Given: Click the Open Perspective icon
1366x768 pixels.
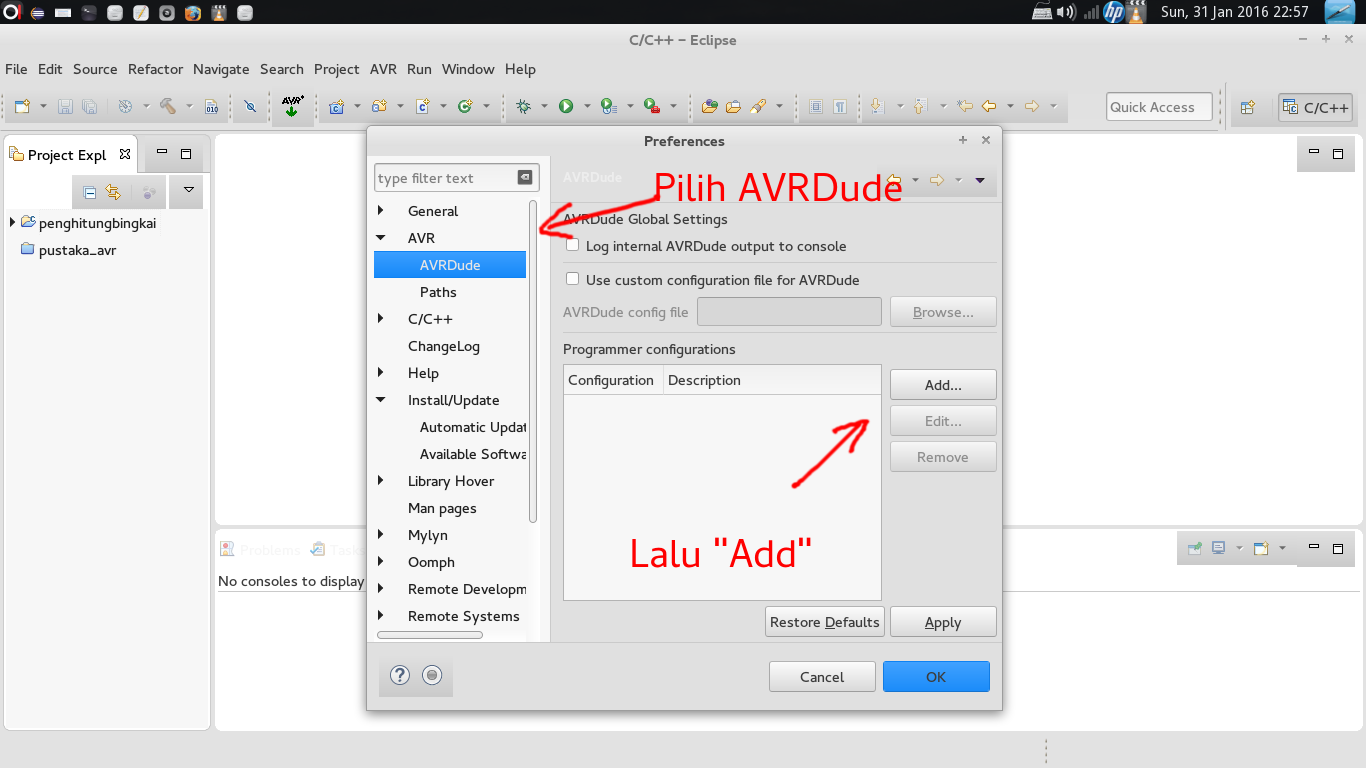Looking at the screenshot, I should click(1248, 107).
